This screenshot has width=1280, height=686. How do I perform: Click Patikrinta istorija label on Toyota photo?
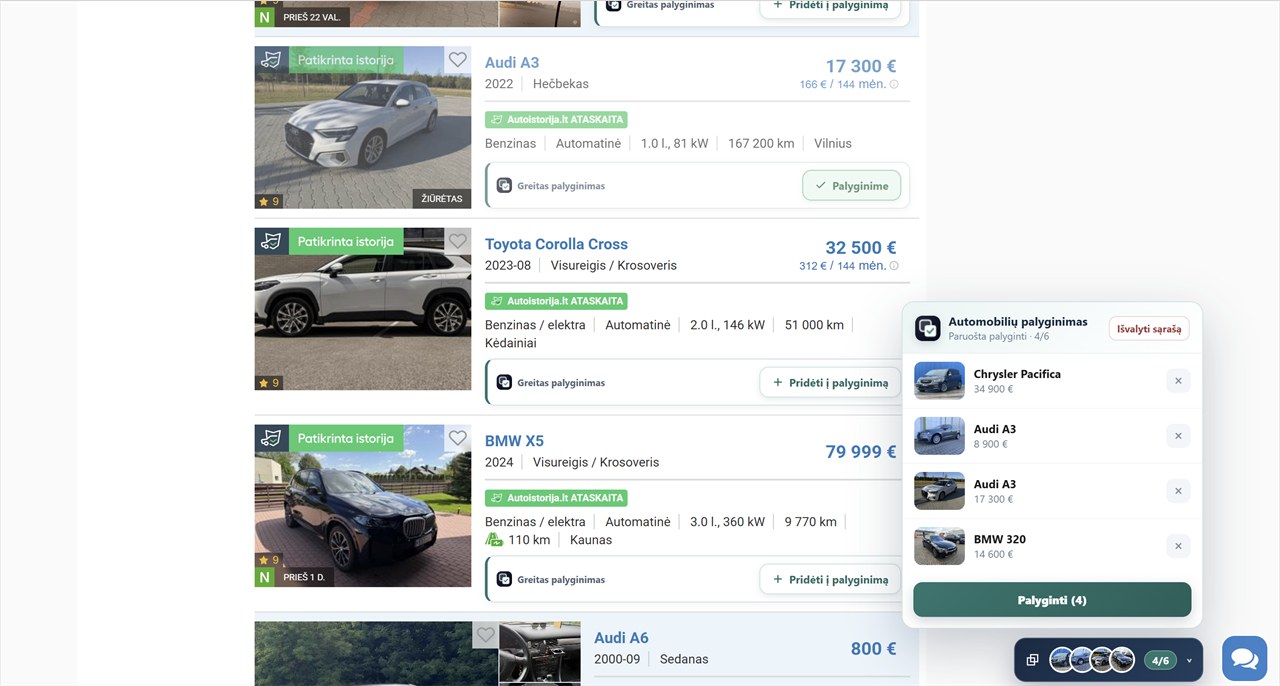pyautogui.click(x=345, y=241)
